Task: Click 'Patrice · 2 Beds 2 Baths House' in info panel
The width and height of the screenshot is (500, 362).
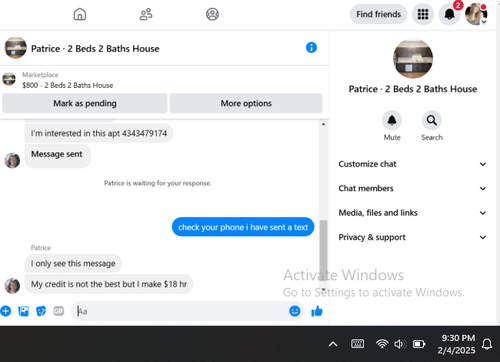Action: pos(413,89)
